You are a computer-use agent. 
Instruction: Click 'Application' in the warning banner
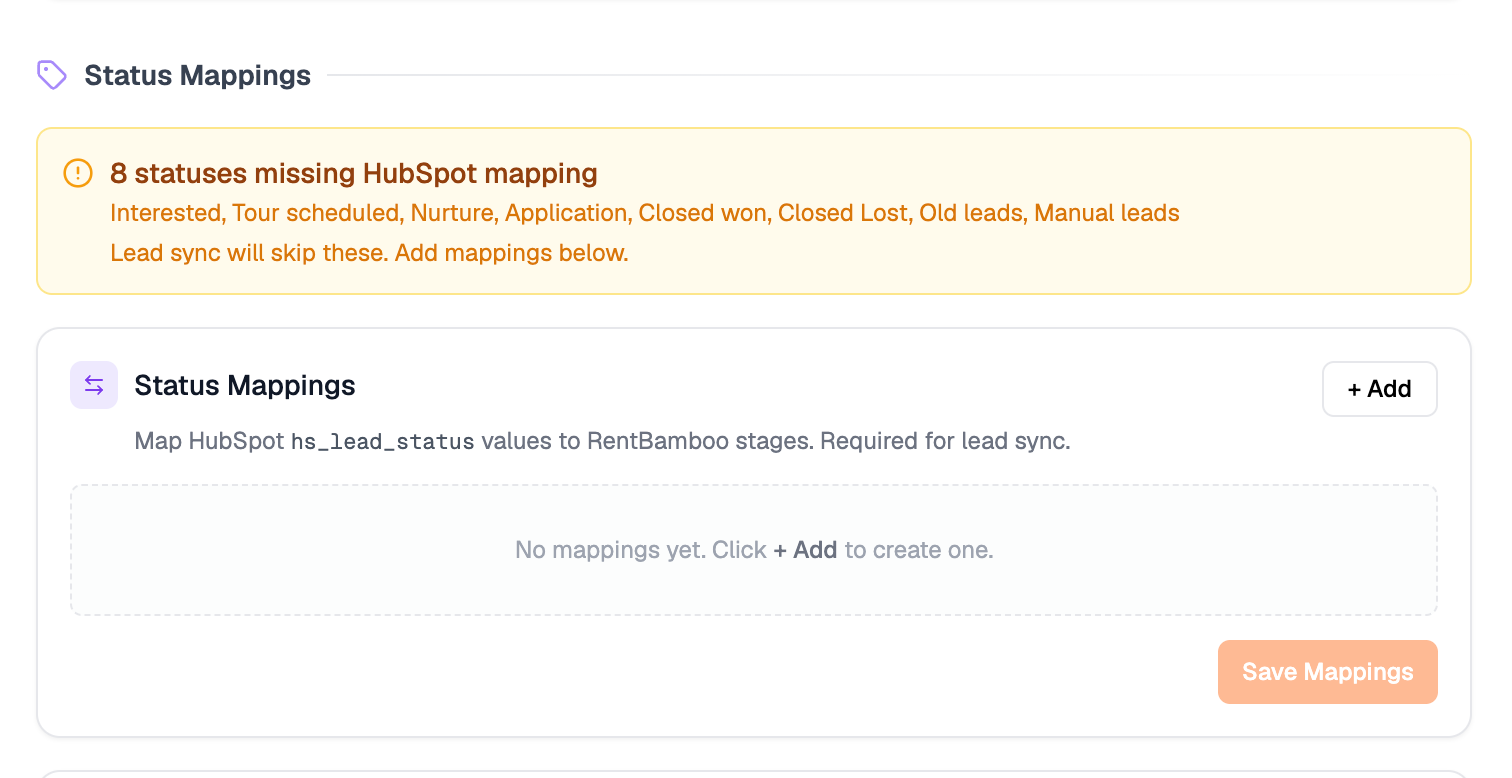(566, 213)
